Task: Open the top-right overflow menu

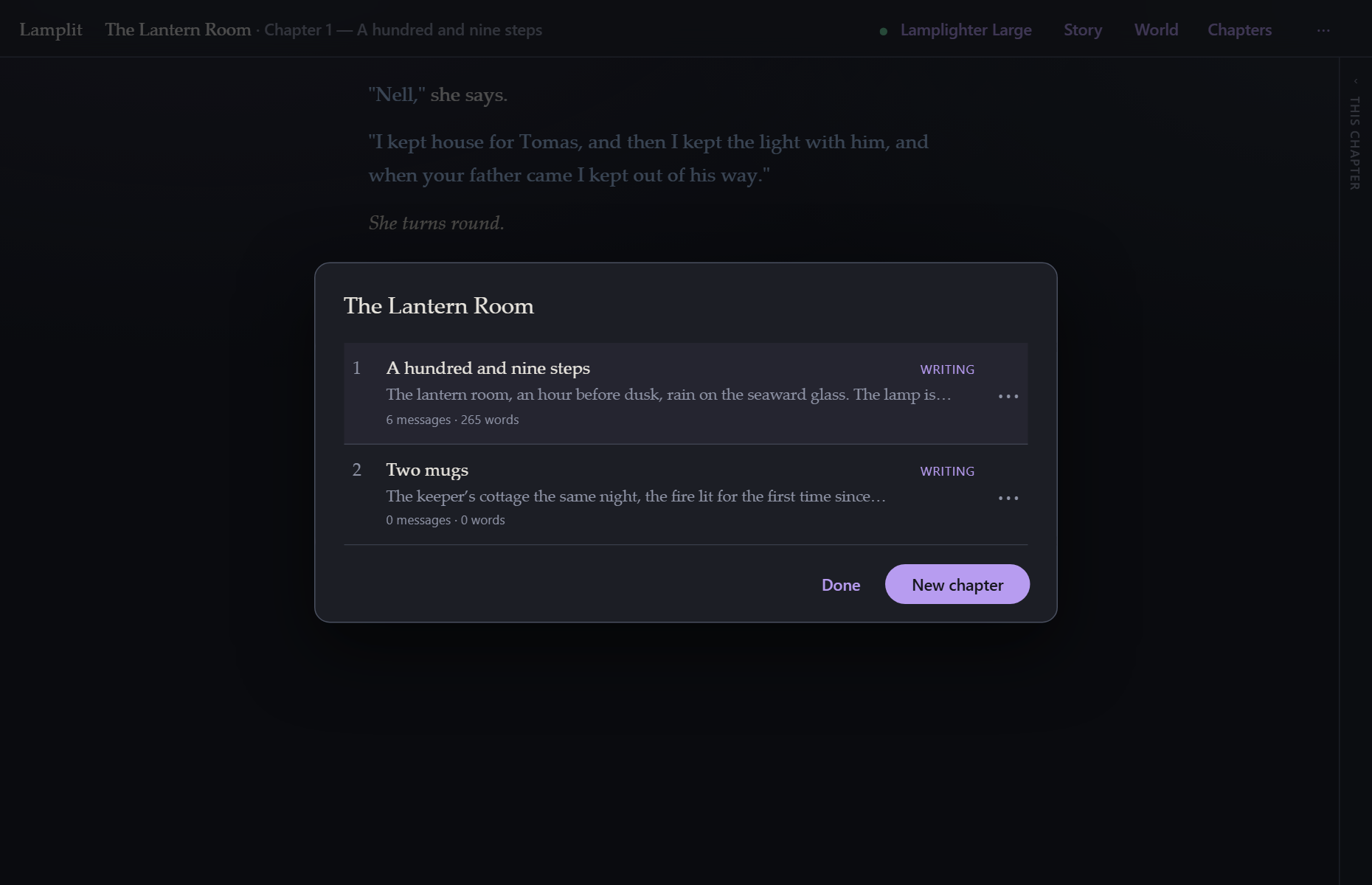Action: click(1323, 30)
